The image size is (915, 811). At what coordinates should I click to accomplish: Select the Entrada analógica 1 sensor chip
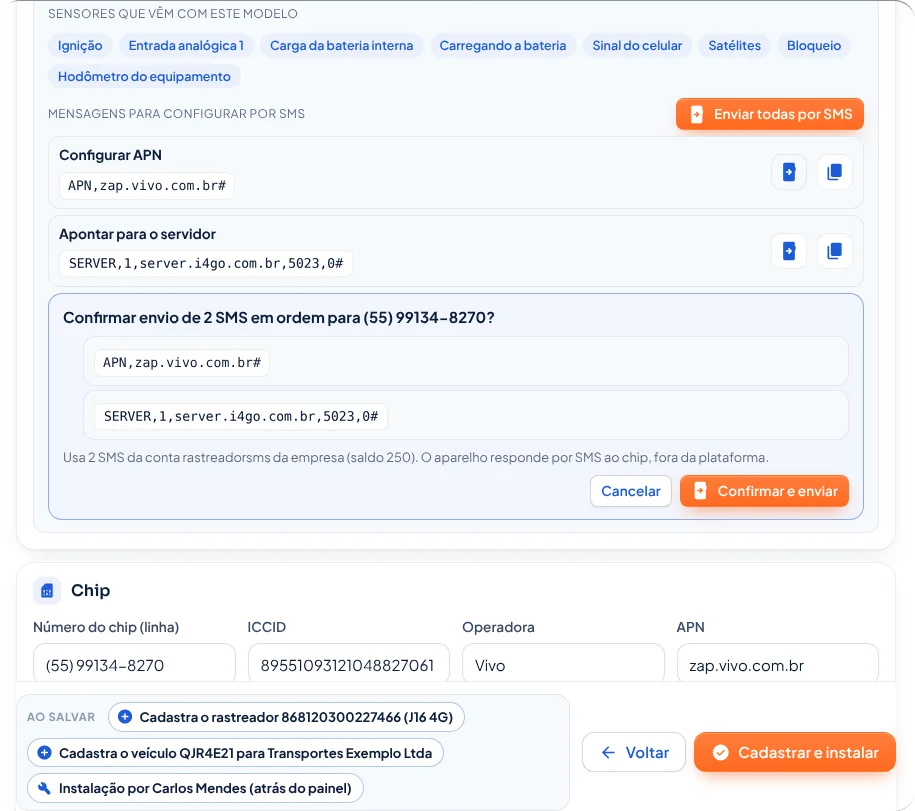[x=186, y=46]
